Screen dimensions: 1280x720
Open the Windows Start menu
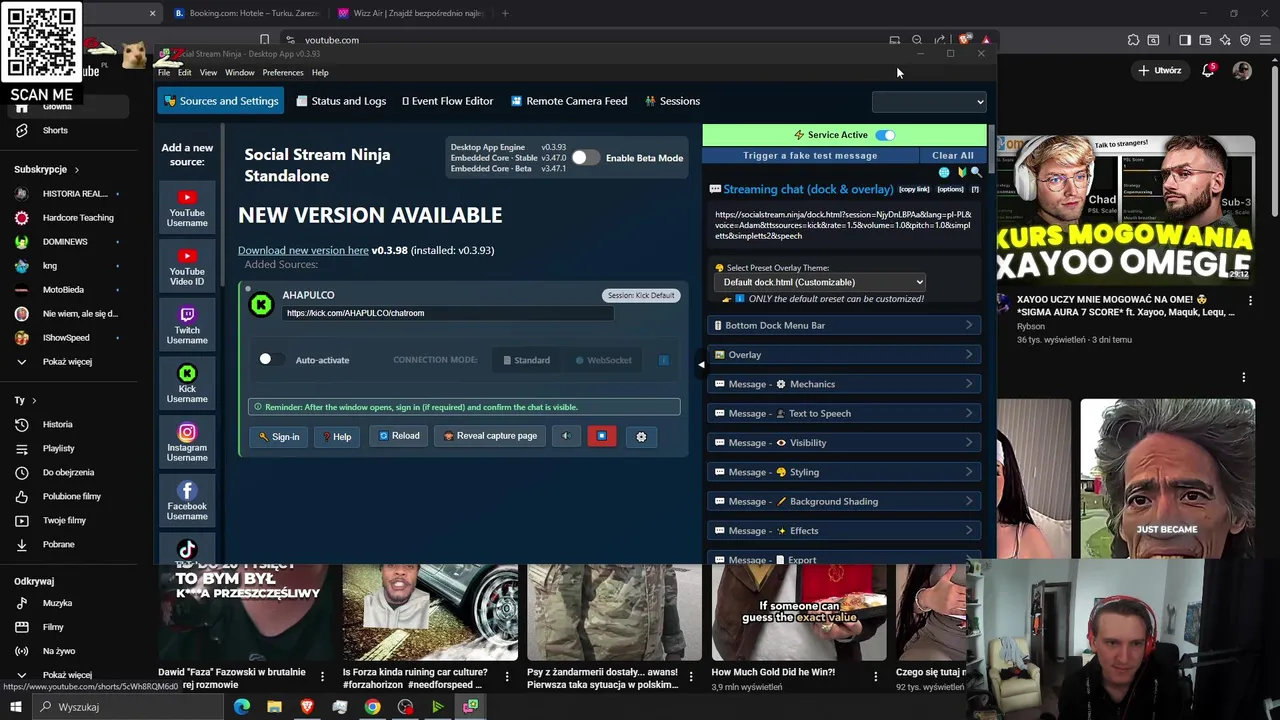click(x=16, y=707)
